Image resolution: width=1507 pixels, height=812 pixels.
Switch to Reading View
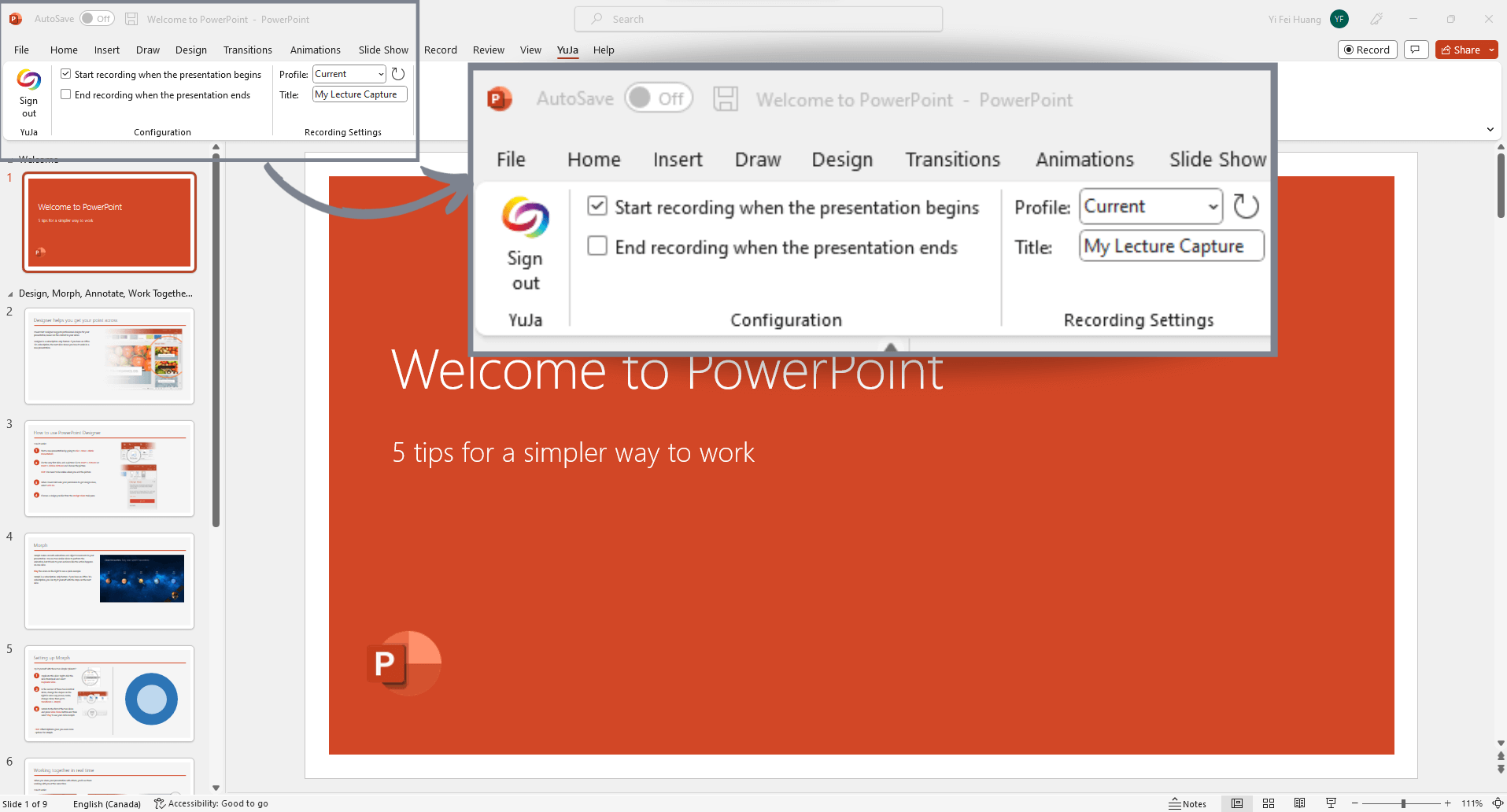pyautogui.click(x=1300, y=803)
